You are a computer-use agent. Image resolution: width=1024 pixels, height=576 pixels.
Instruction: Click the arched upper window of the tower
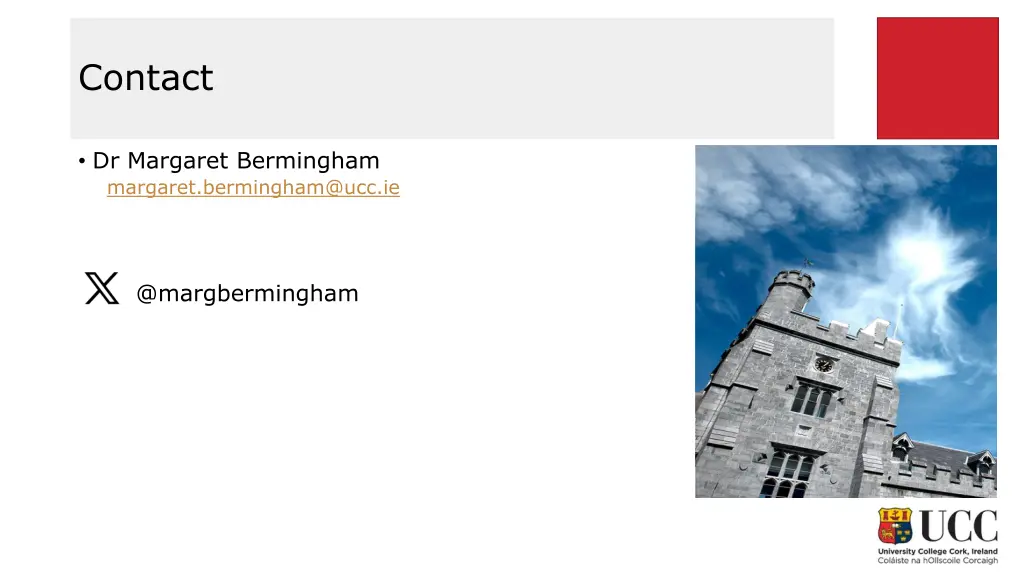(x=812, y=399)
